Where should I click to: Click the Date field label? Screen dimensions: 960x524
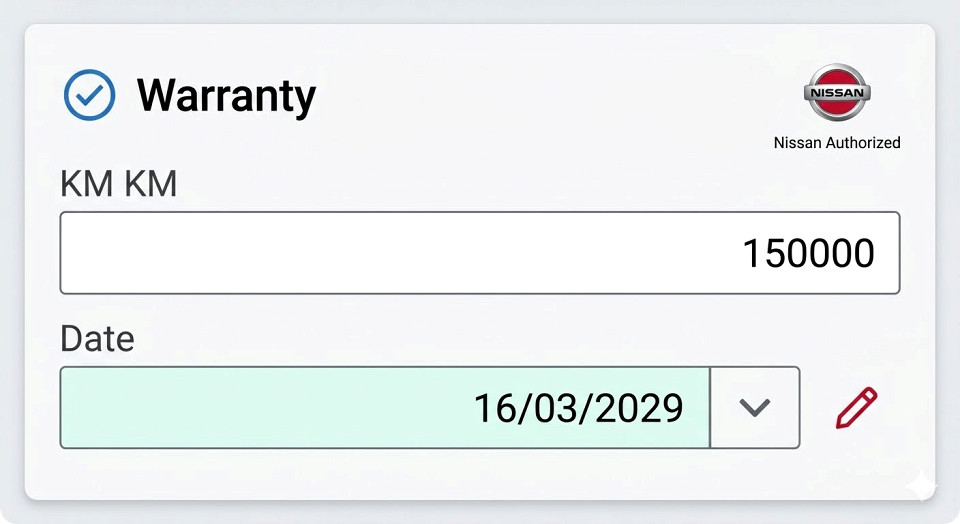(x=97, y=339)
